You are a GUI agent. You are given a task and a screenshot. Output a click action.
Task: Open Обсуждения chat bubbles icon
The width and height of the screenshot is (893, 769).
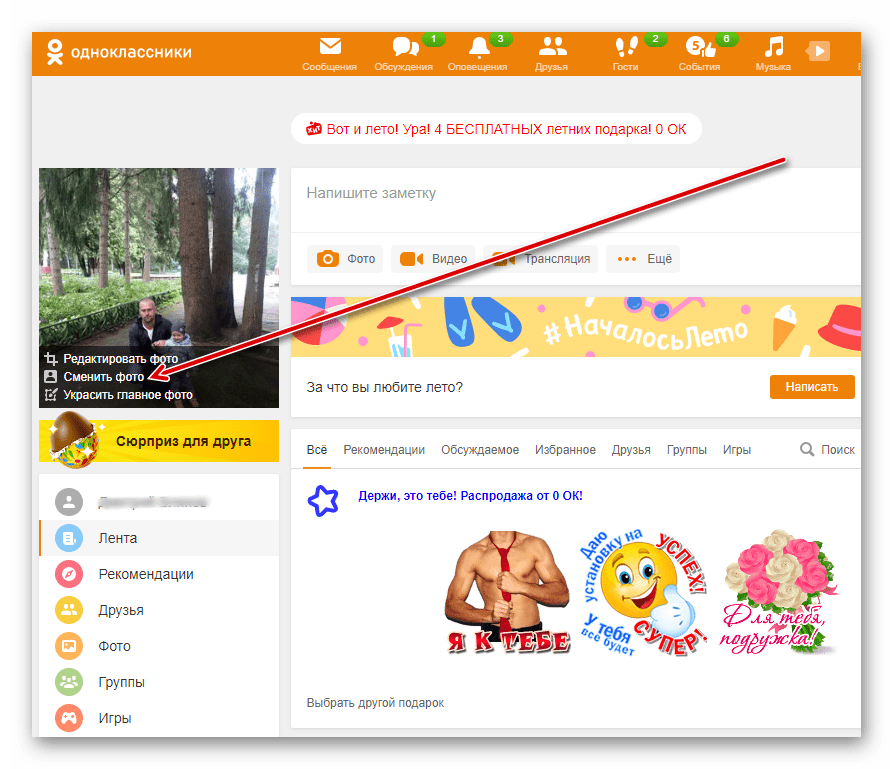(405, 47)
